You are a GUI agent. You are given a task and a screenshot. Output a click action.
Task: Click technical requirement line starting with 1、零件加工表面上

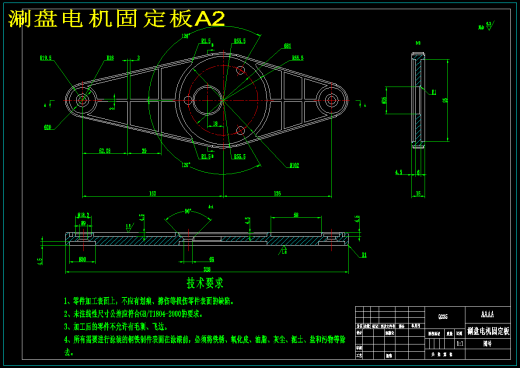pyautogui.click(x=149, y=301)
